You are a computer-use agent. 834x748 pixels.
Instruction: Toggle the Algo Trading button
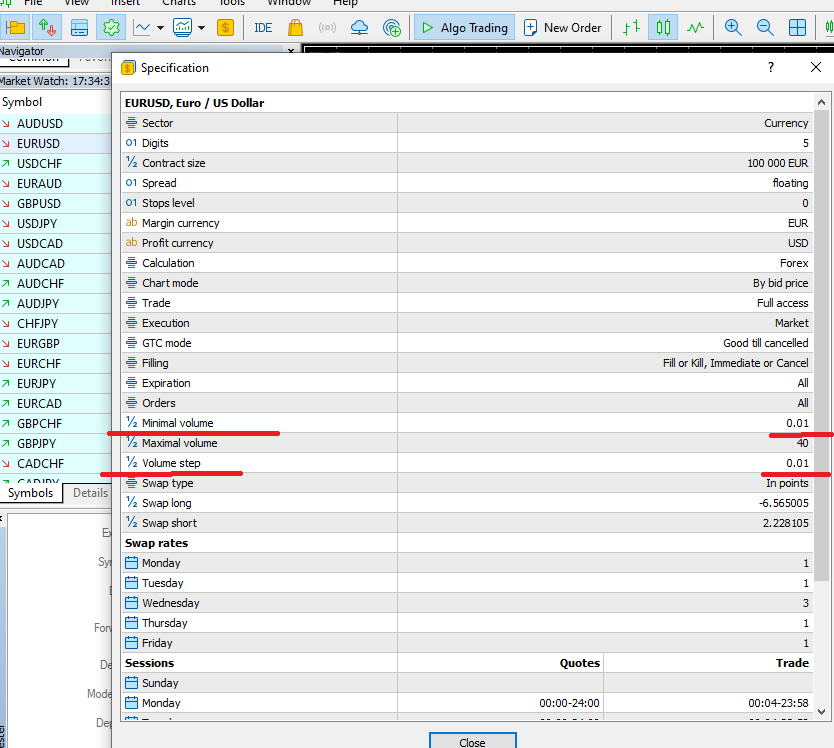(x=464, y=28)
